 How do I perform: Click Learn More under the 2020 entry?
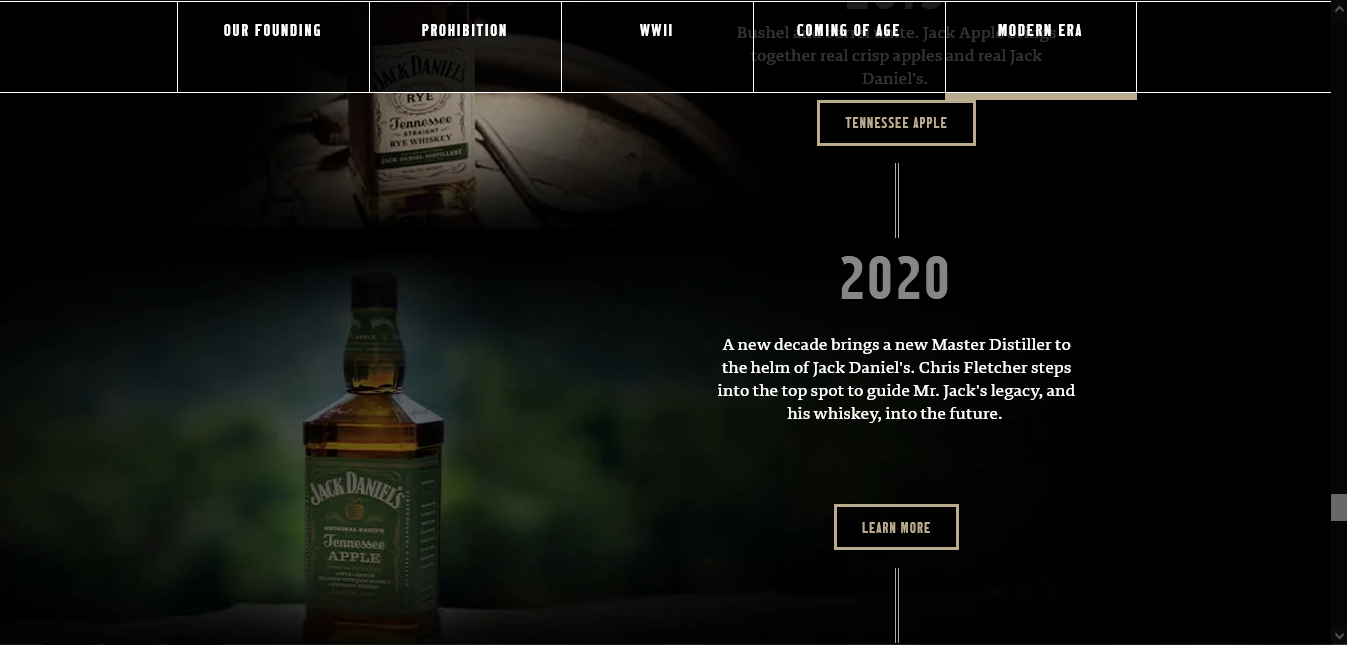pos(896,527)
